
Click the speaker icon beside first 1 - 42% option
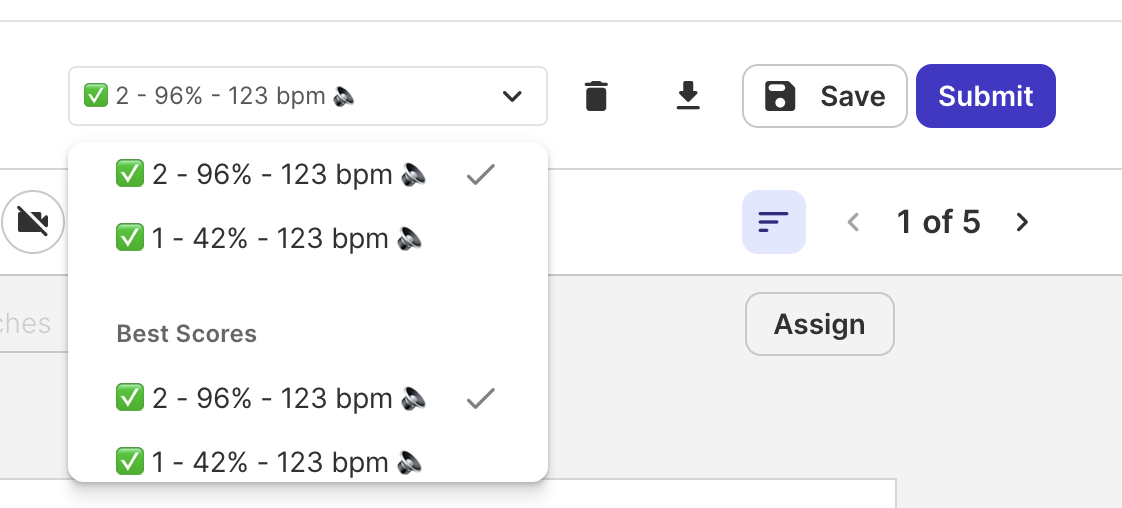point(410,239)
